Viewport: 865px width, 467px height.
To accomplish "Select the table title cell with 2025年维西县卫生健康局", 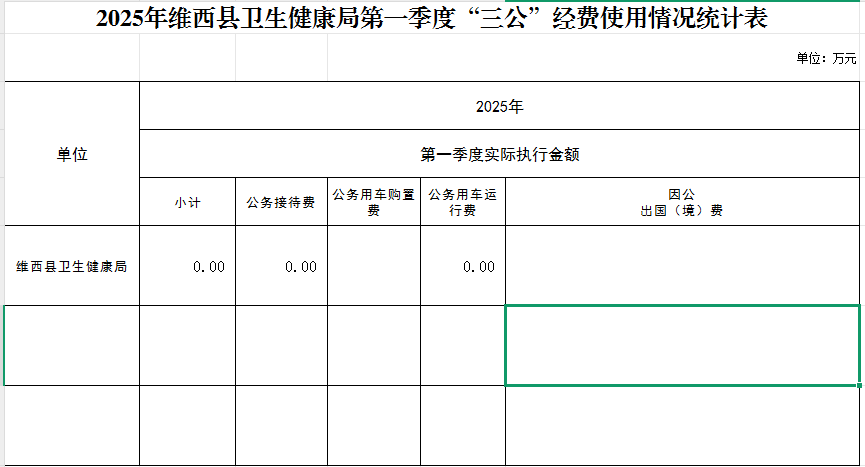I will pyautogui.click(x=432, y=19).
